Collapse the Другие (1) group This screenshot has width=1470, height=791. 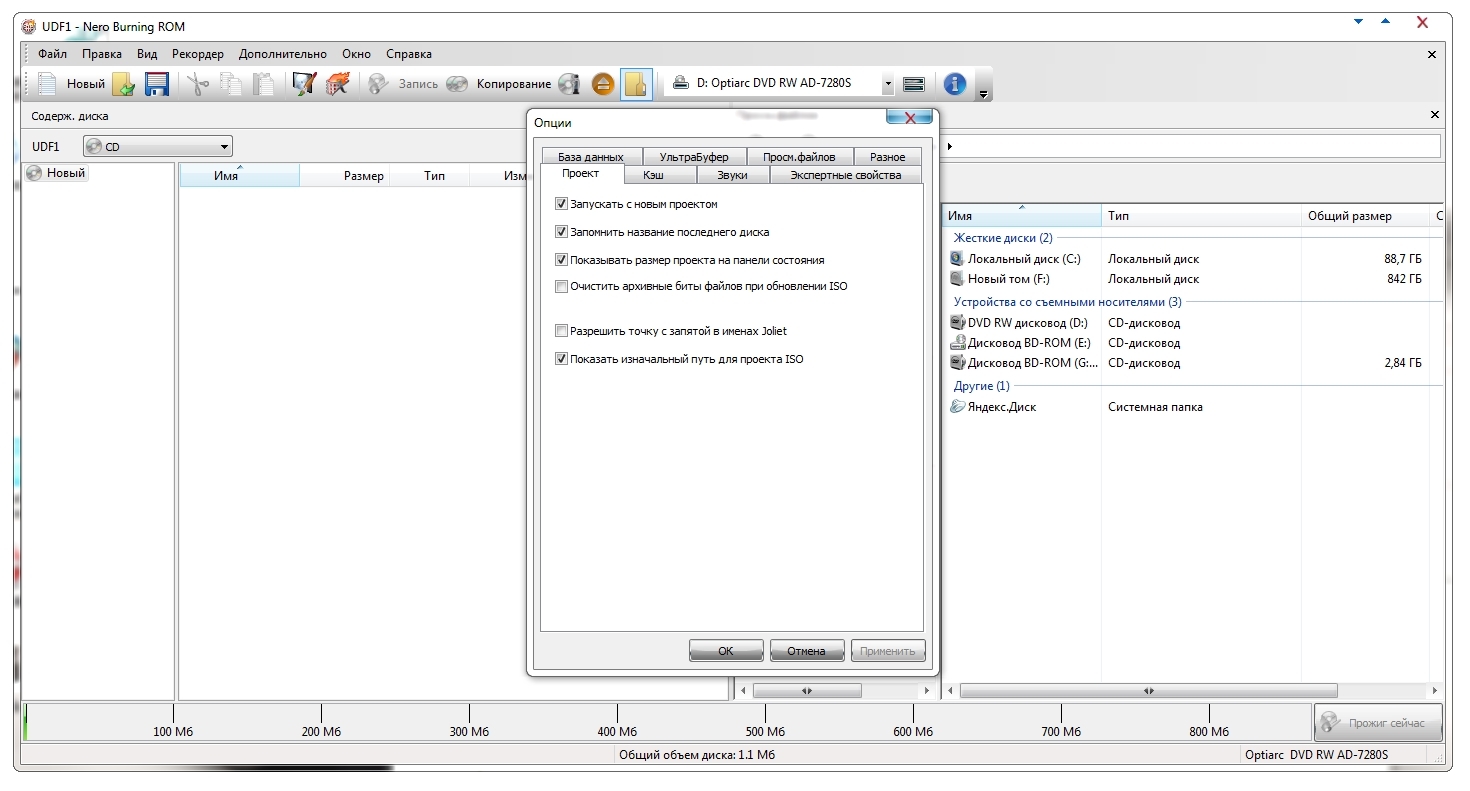point(981,386)
